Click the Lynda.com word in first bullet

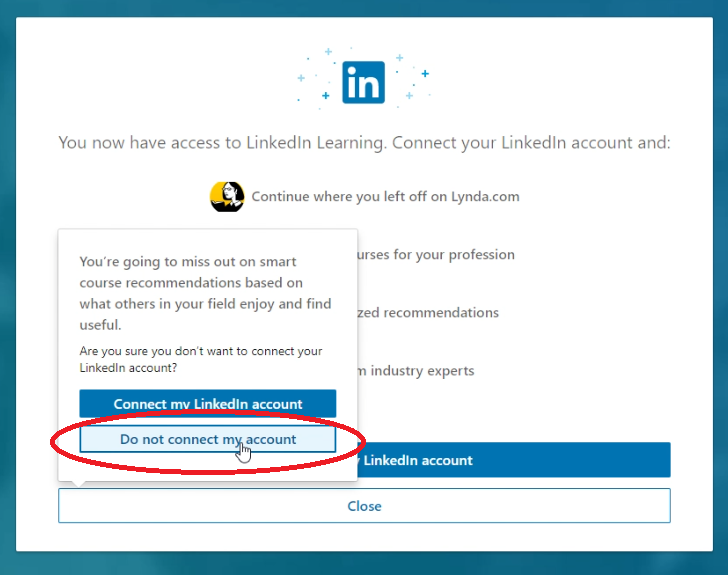coord(485,196)
